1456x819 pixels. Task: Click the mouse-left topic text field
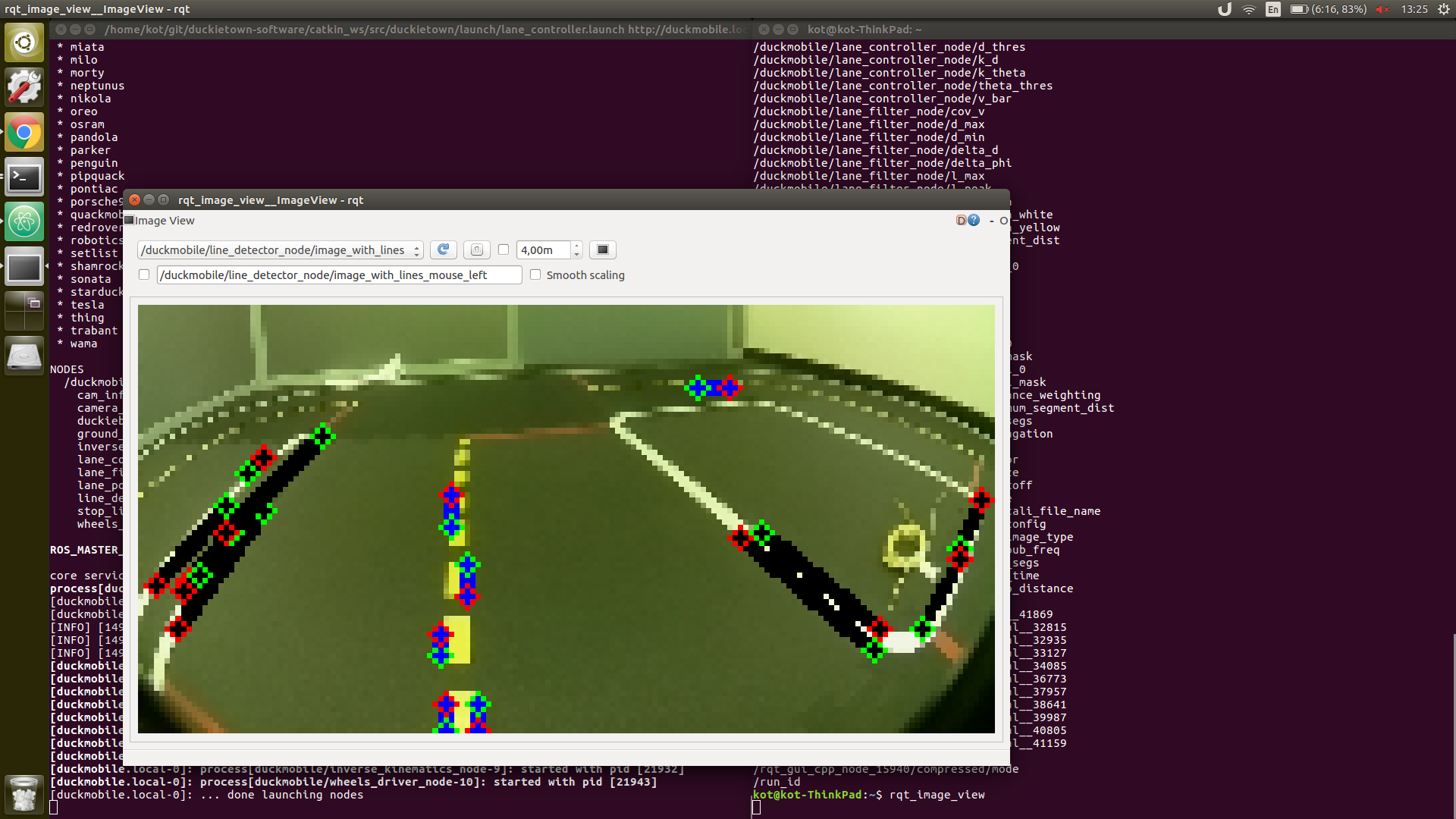click(339, 275)
